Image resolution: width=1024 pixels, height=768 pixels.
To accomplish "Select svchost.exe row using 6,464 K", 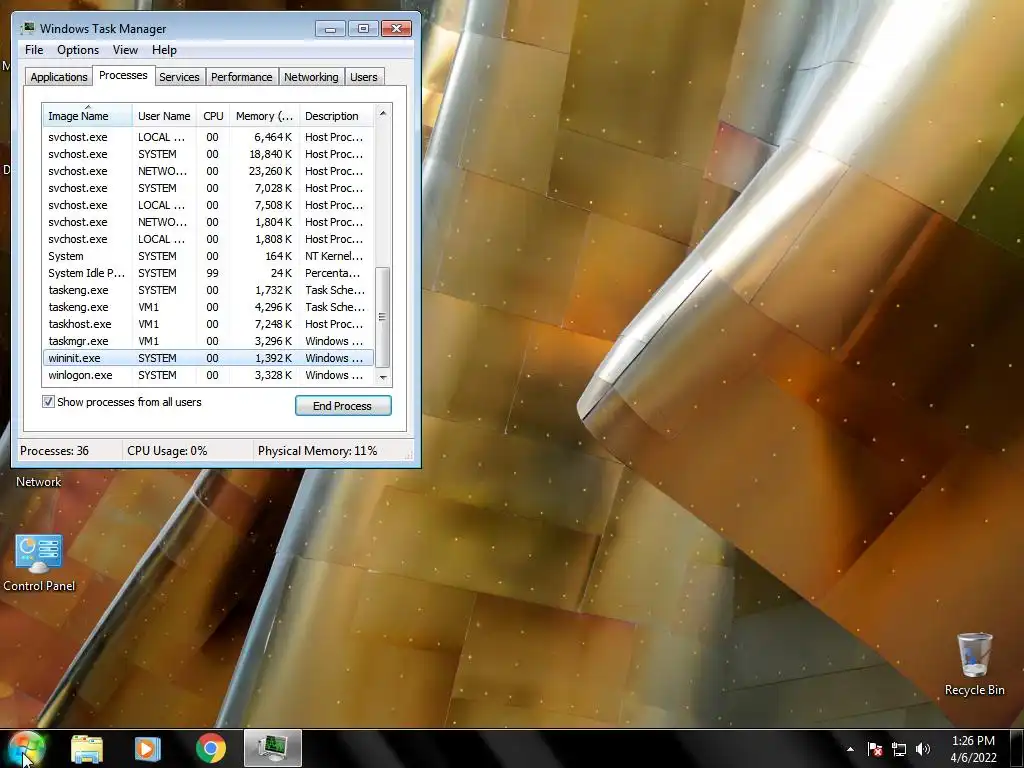I will click(x=208, y=137).
